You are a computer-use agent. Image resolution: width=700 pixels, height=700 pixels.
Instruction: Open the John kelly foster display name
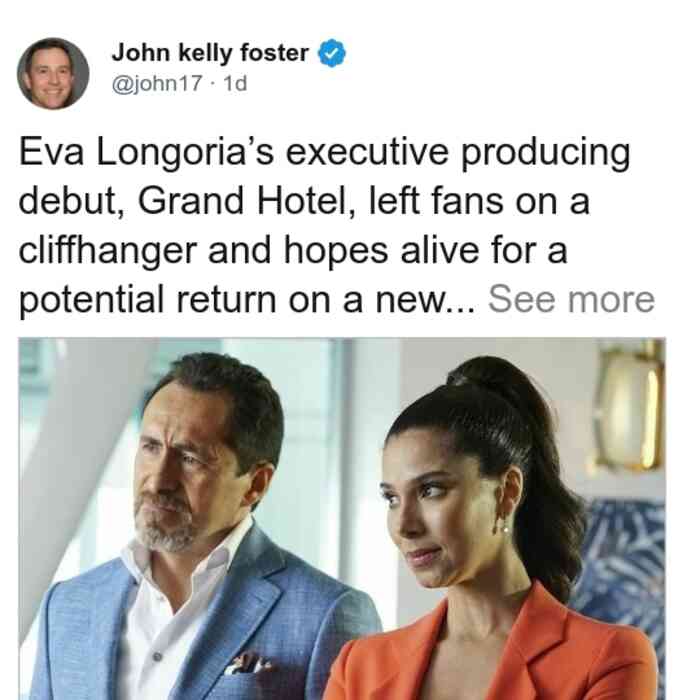[x=210, y=53]
